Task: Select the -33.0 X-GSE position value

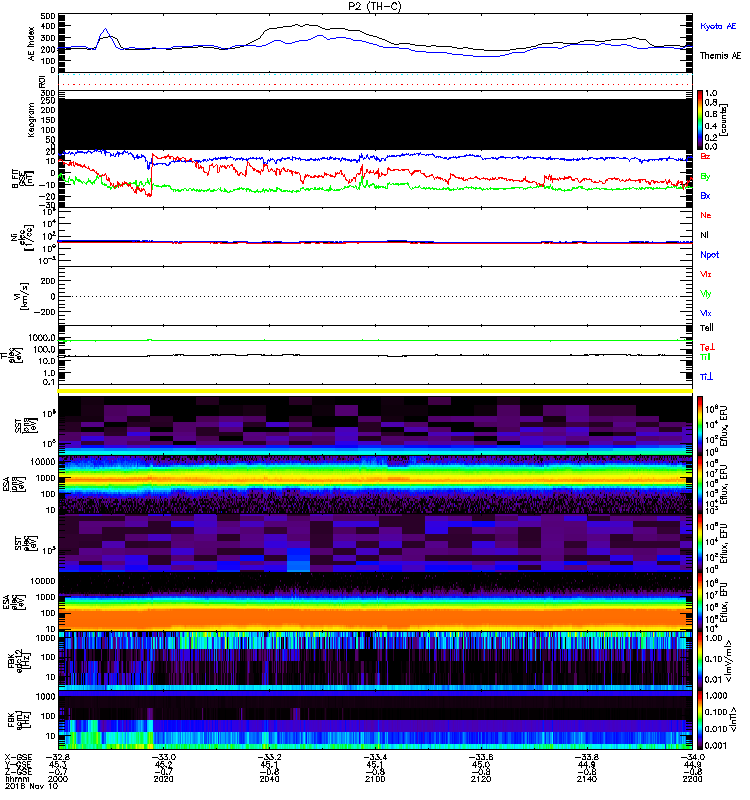Action: click(x=164, y=757)
